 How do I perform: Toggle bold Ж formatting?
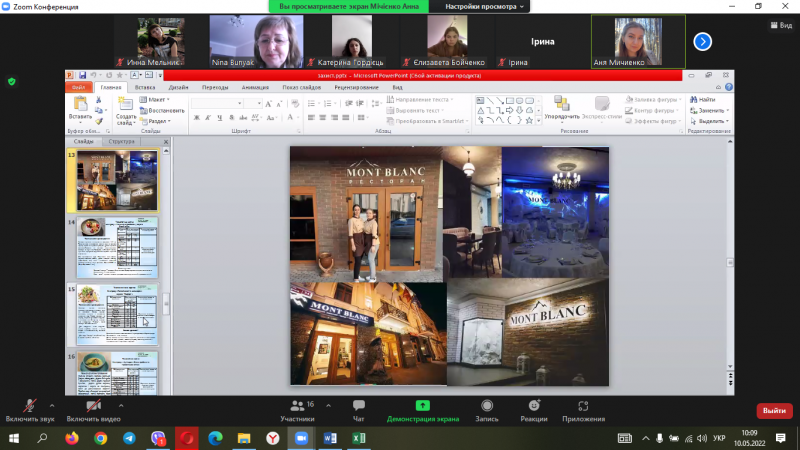coord(196,118)
